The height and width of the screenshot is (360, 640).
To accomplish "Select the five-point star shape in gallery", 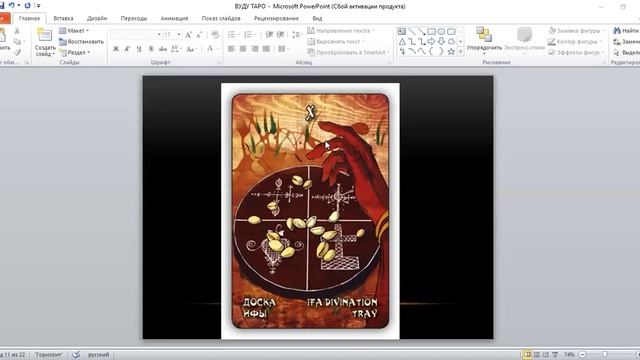I will (x=451, y=52).
